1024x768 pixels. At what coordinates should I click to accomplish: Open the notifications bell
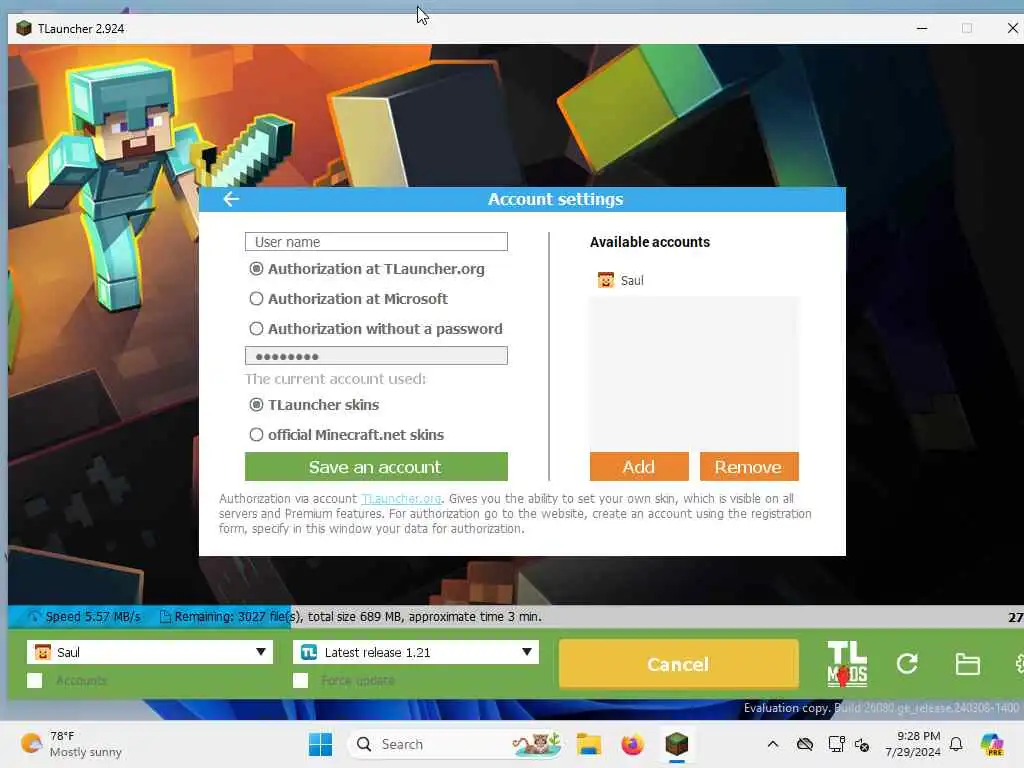tap(956, 744)
